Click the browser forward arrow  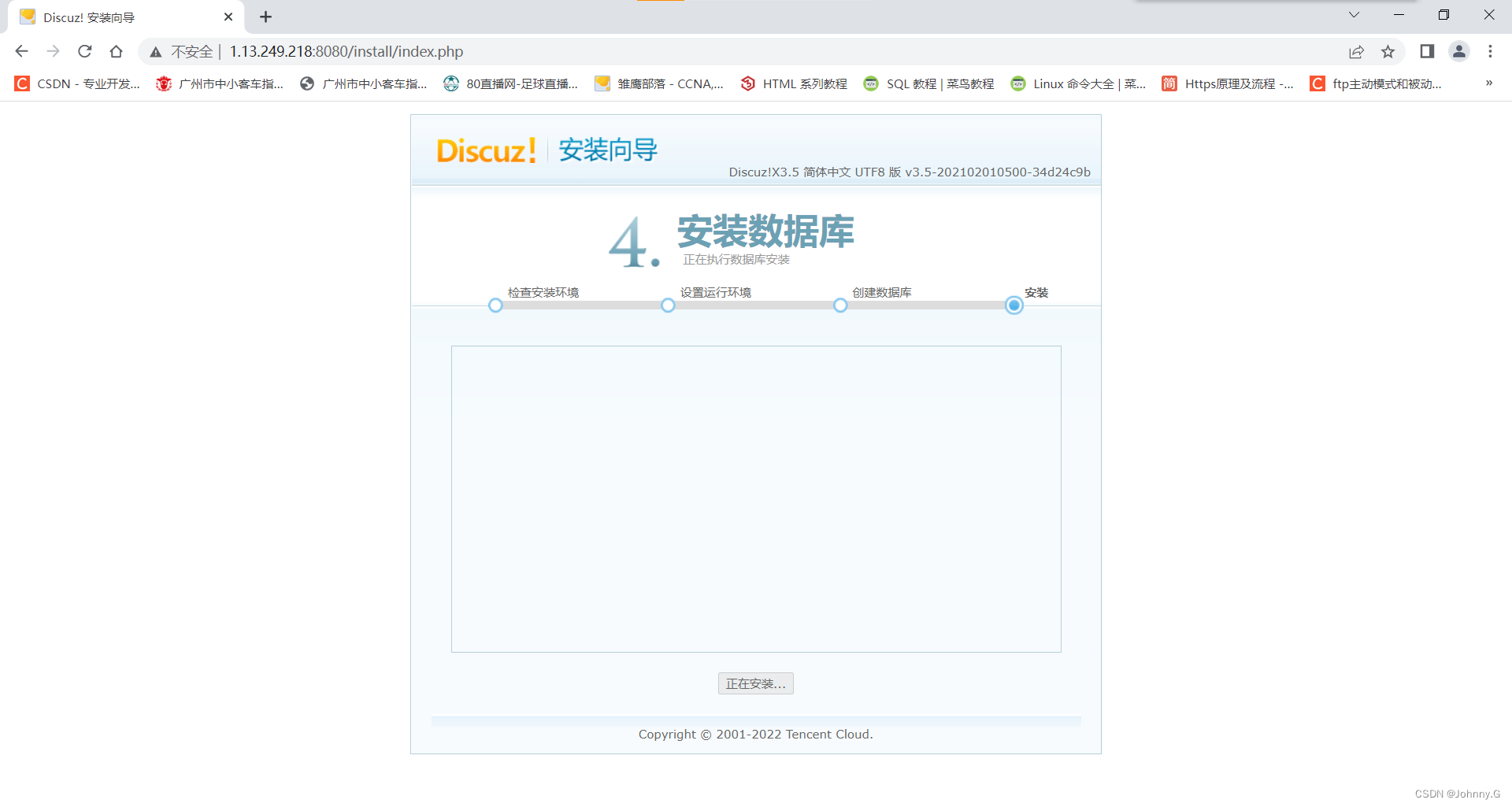[53, 51]
